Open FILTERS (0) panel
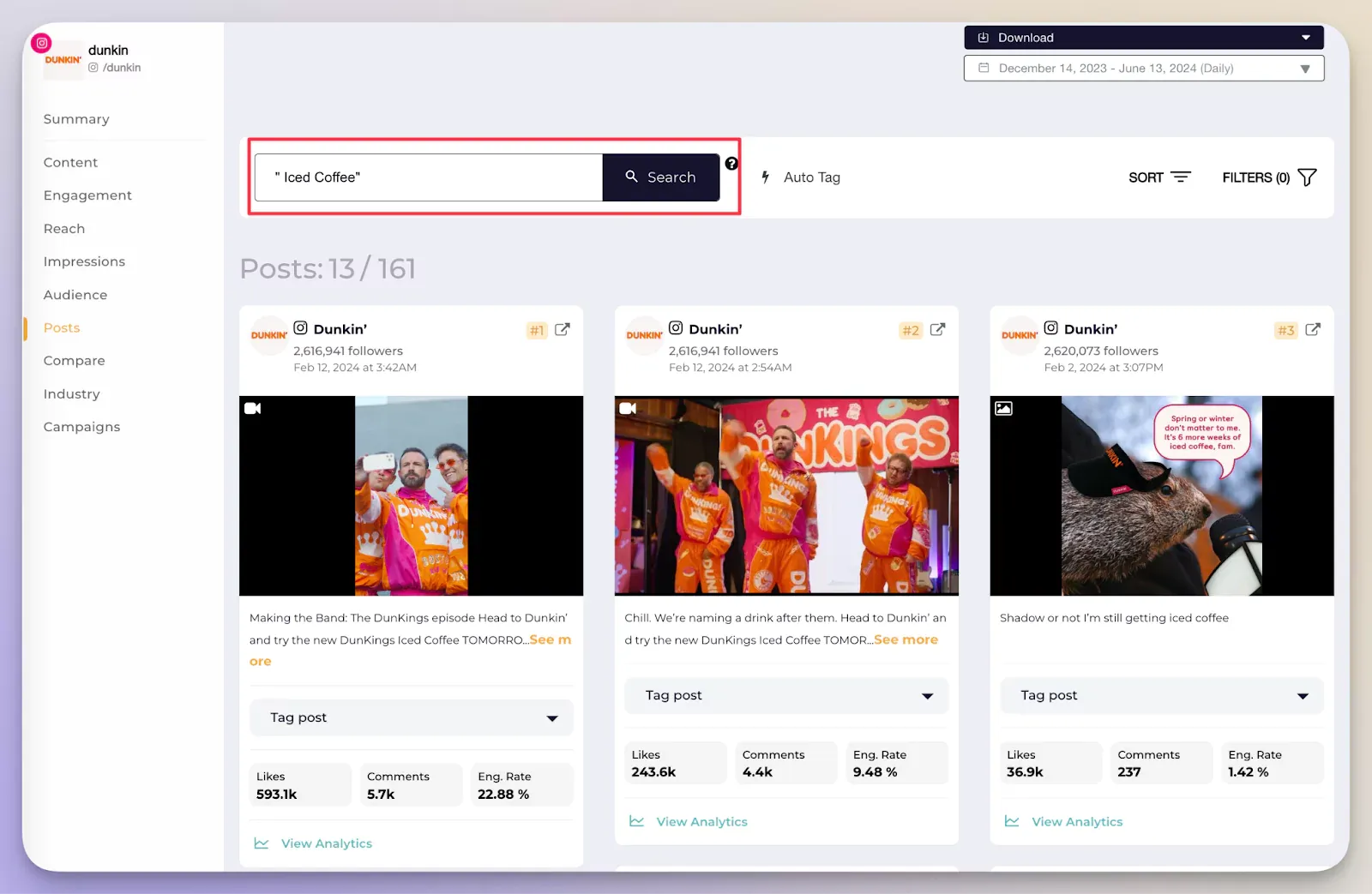1372x894 pixels. click(x=1269, y=177)
